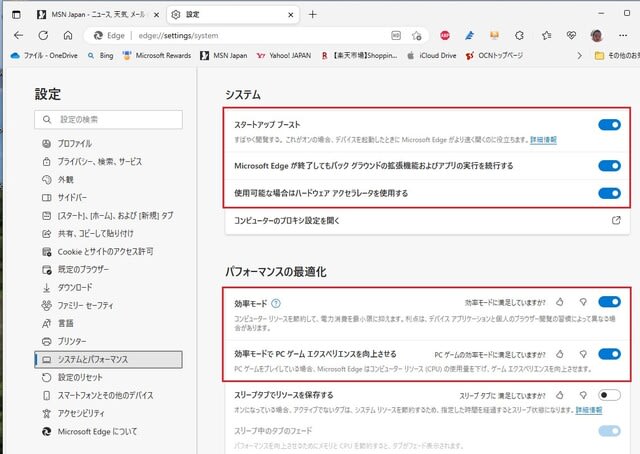Give thumbs down for スリープ タブ
Screen dimensions: 640x454
[583, 395]
